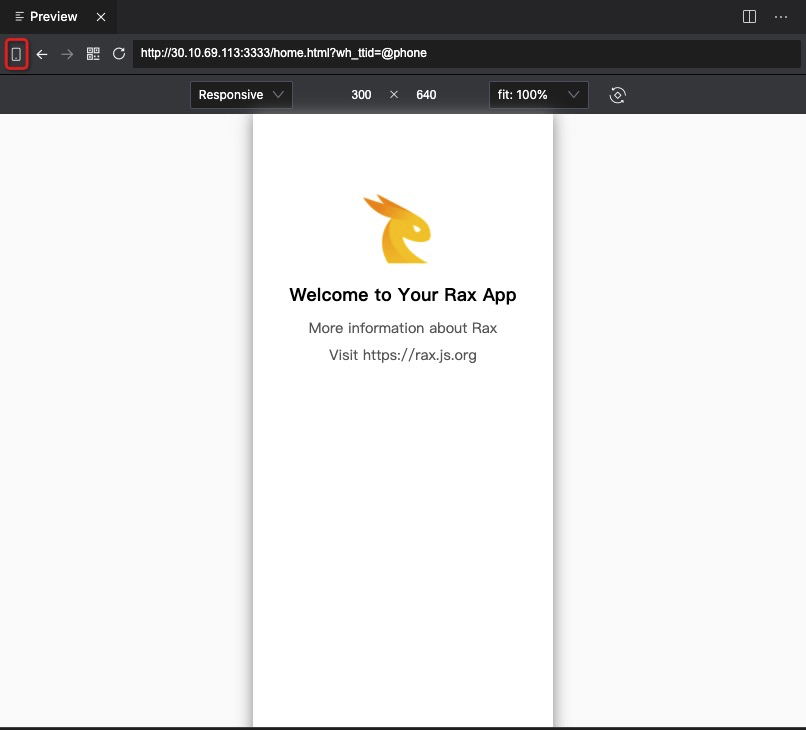Click the Preview panel hamburger icon
The height and width of the screenshot is (730, 806).
click(17, 16)
